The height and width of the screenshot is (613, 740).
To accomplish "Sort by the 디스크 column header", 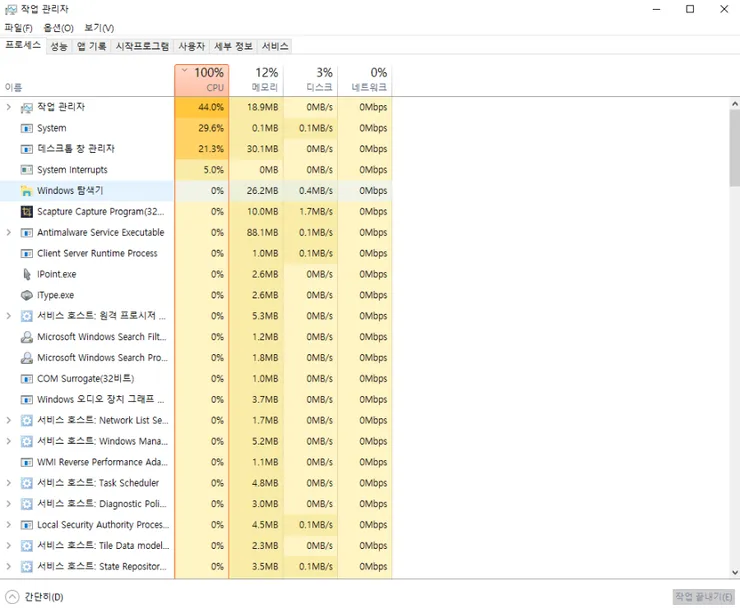I will (x=311, y=80).
